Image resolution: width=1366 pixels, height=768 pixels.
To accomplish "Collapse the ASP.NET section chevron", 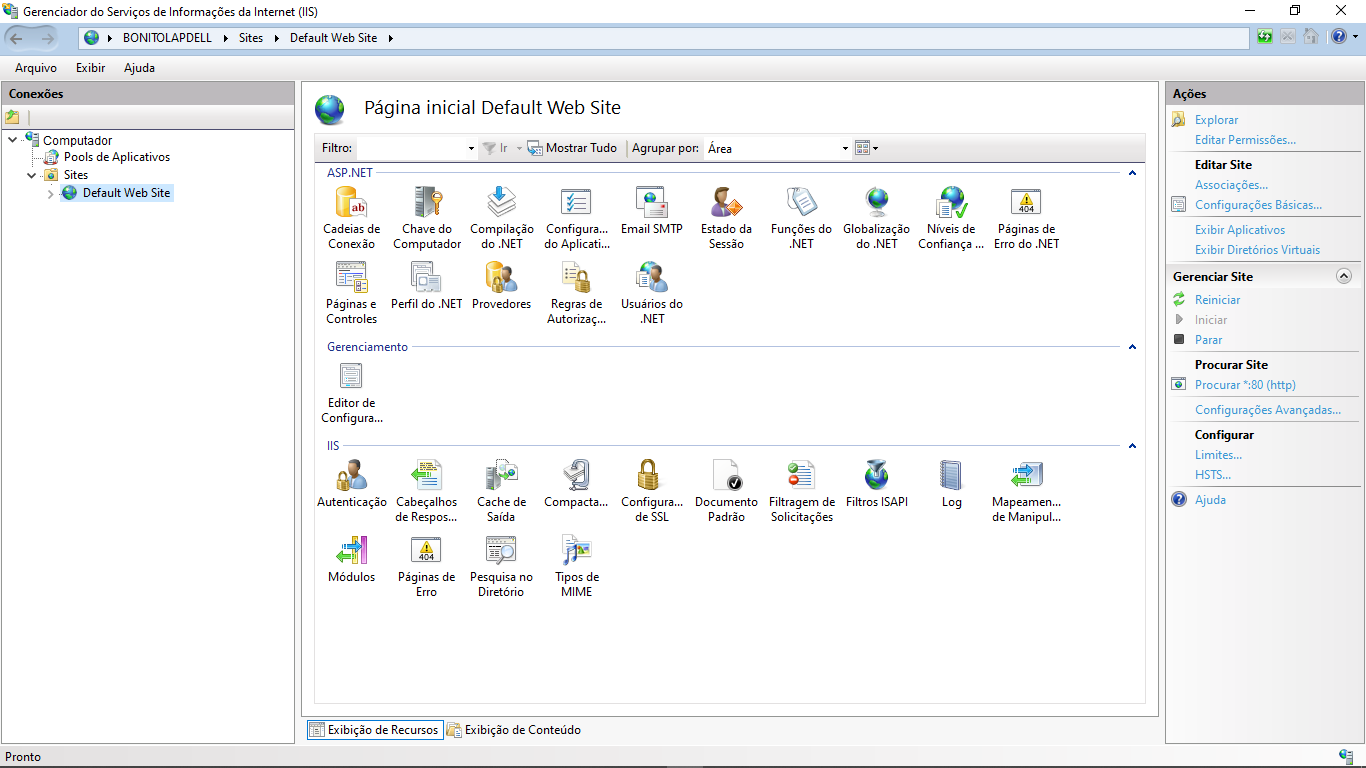I will tap(1131, 172).
